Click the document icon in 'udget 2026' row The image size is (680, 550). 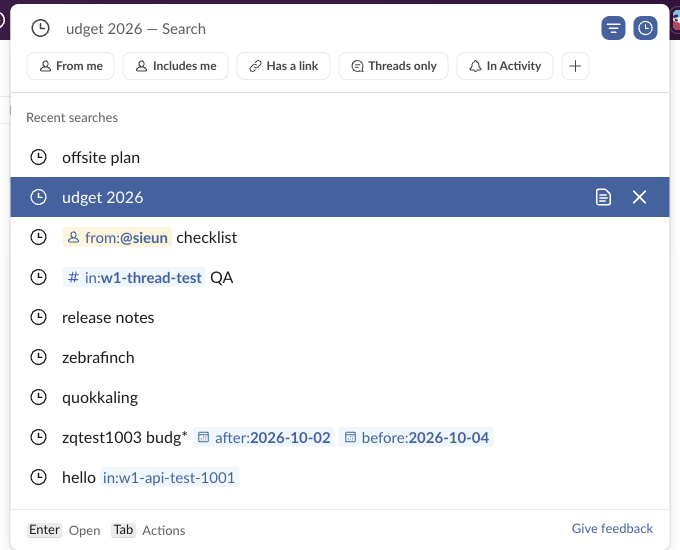tap(603, 197)
